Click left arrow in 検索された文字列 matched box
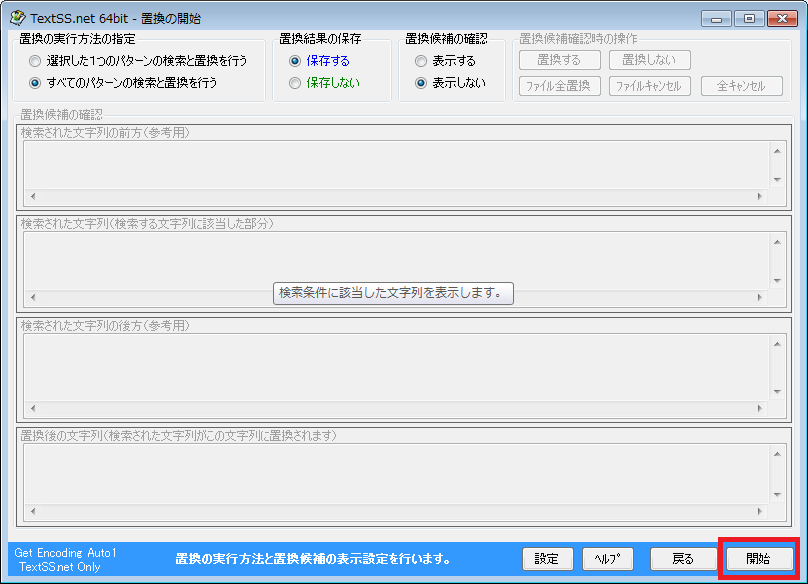Screen dimensions: 808x584 click(x=33, y=297)
